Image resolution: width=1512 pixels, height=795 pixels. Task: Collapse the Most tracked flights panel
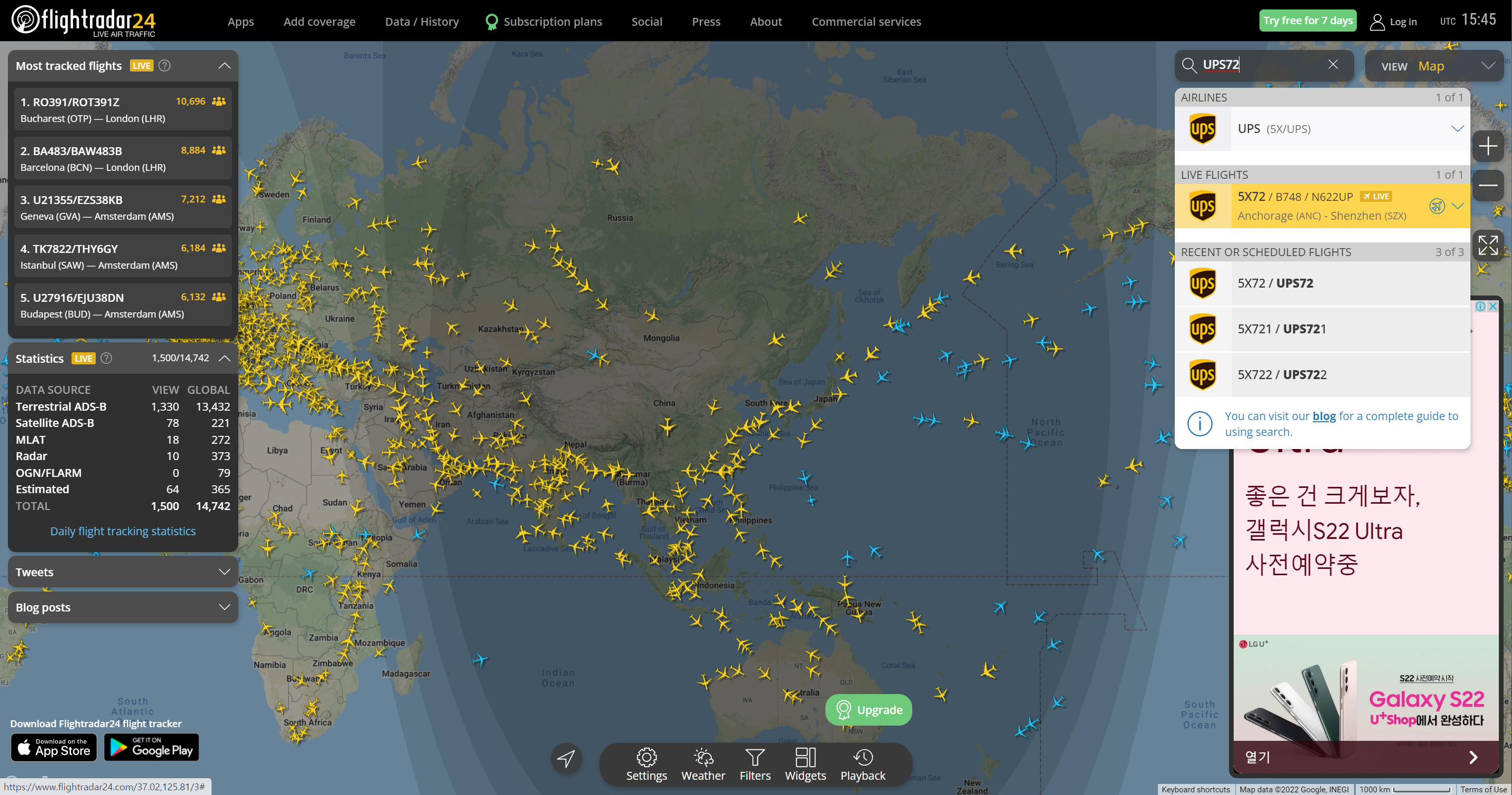coord(224,66)
